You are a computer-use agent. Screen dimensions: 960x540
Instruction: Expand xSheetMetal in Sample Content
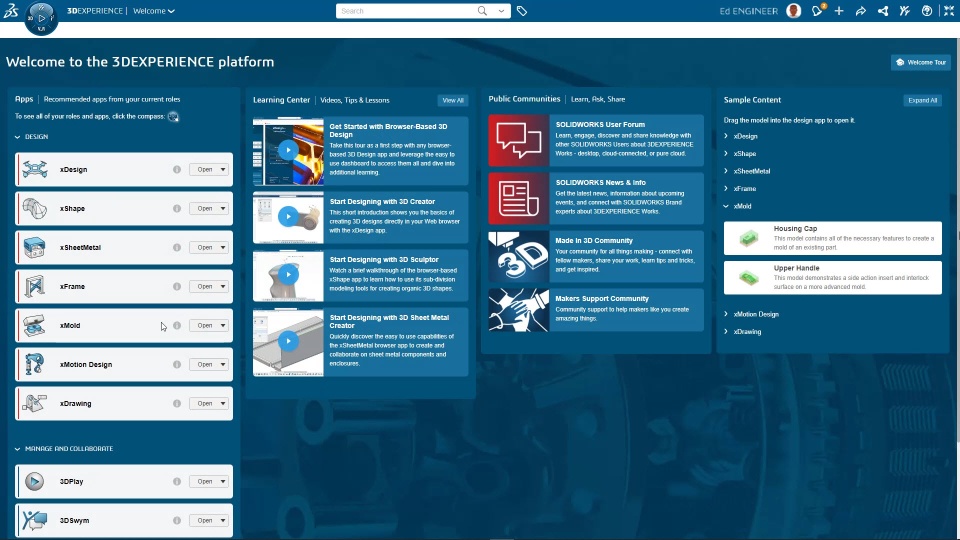pos(726,171)
